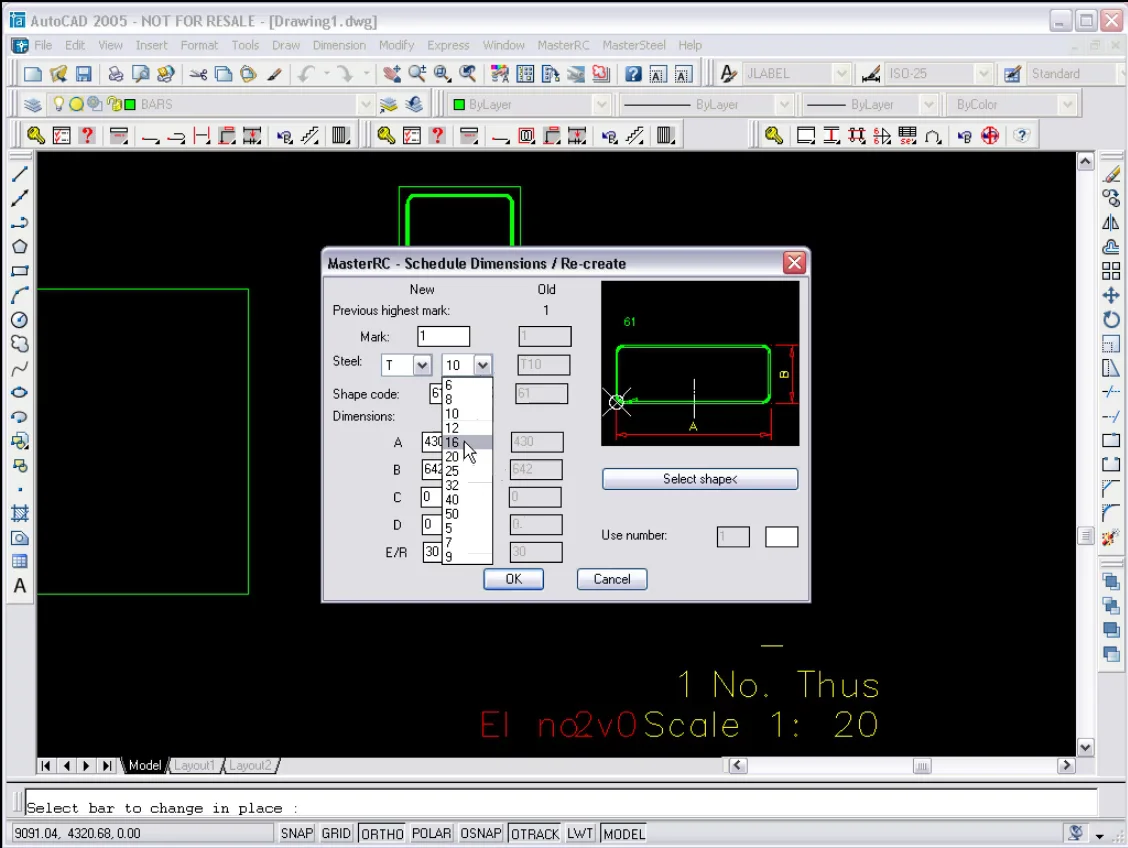Screen dimensions: 1128x848
Task: Open the Layer Properties Manager icon
Action: tap(33, 105)
